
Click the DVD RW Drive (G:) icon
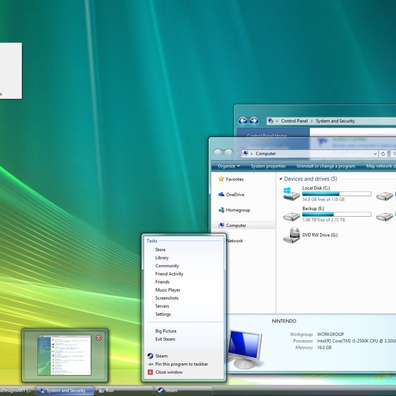point(292,235)
